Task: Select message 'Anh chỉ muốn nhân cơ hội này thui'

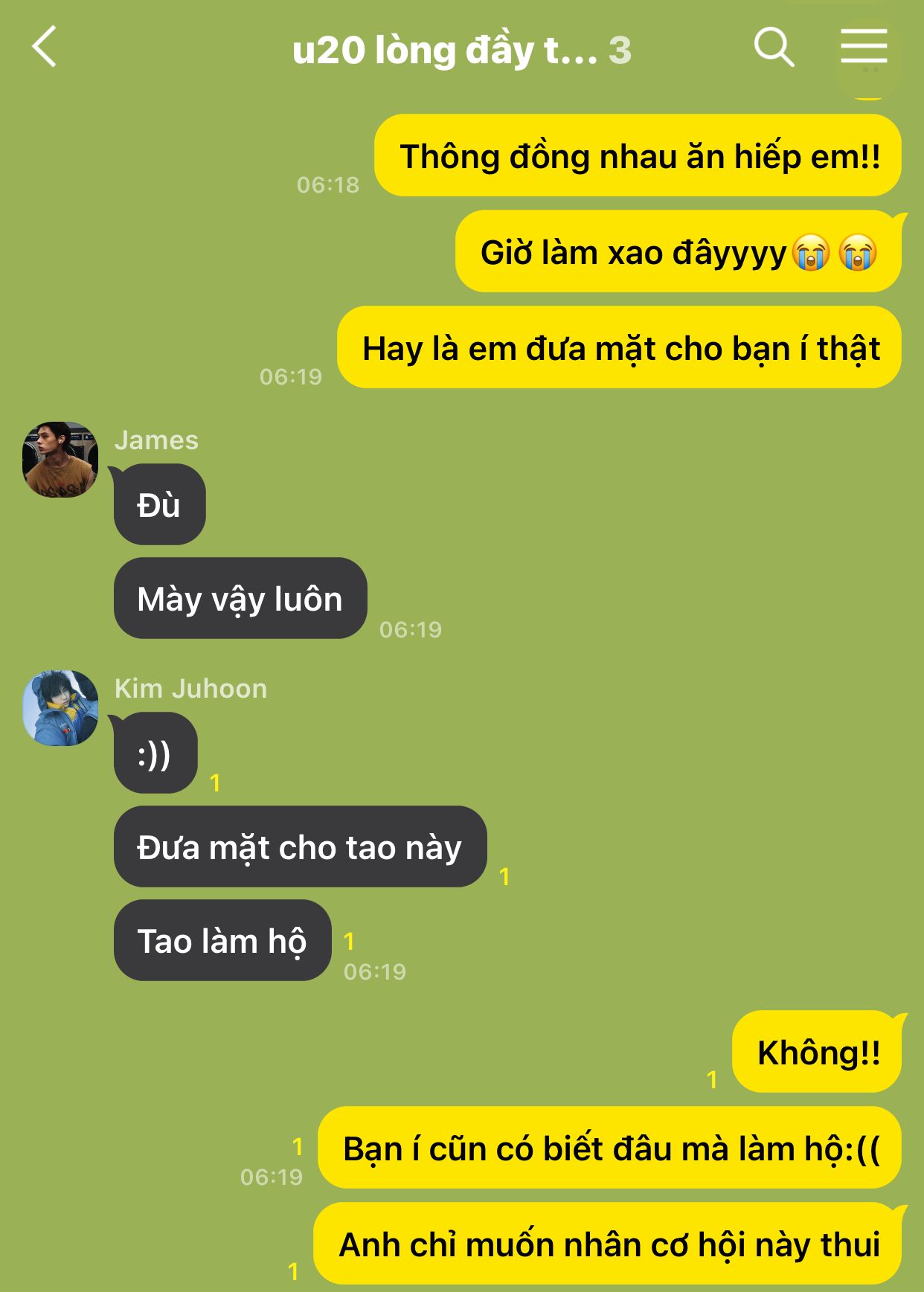Action: click(x=607, y=1244)
